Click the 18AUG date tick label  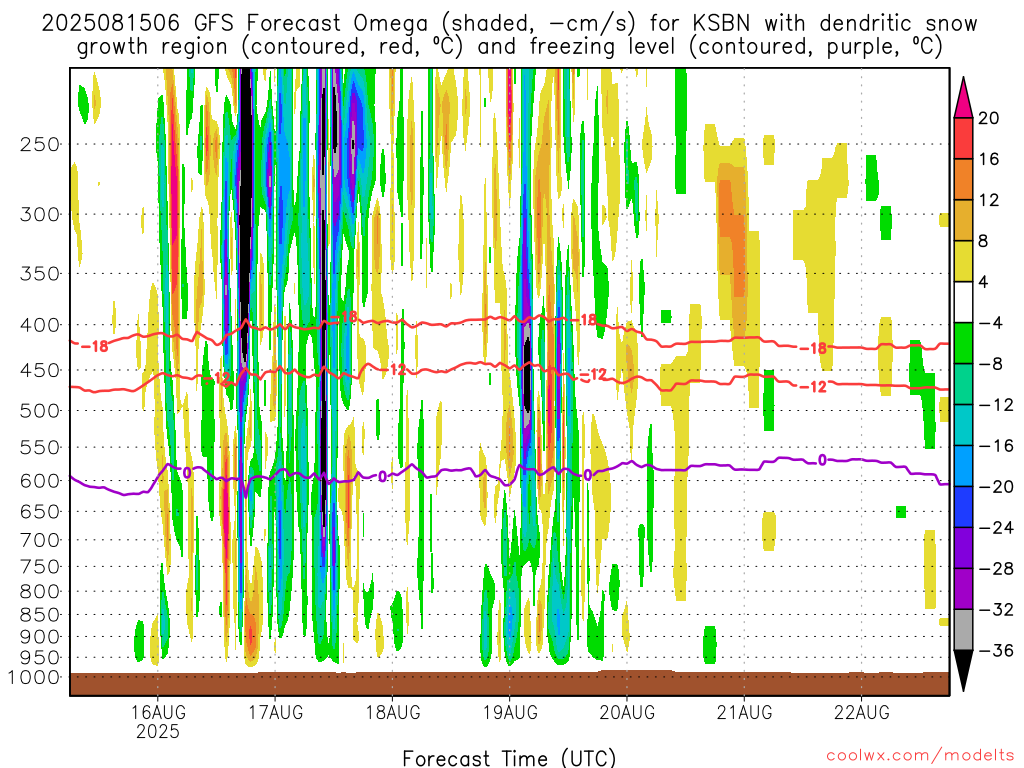pyautogui.click(x=392, y=712)
